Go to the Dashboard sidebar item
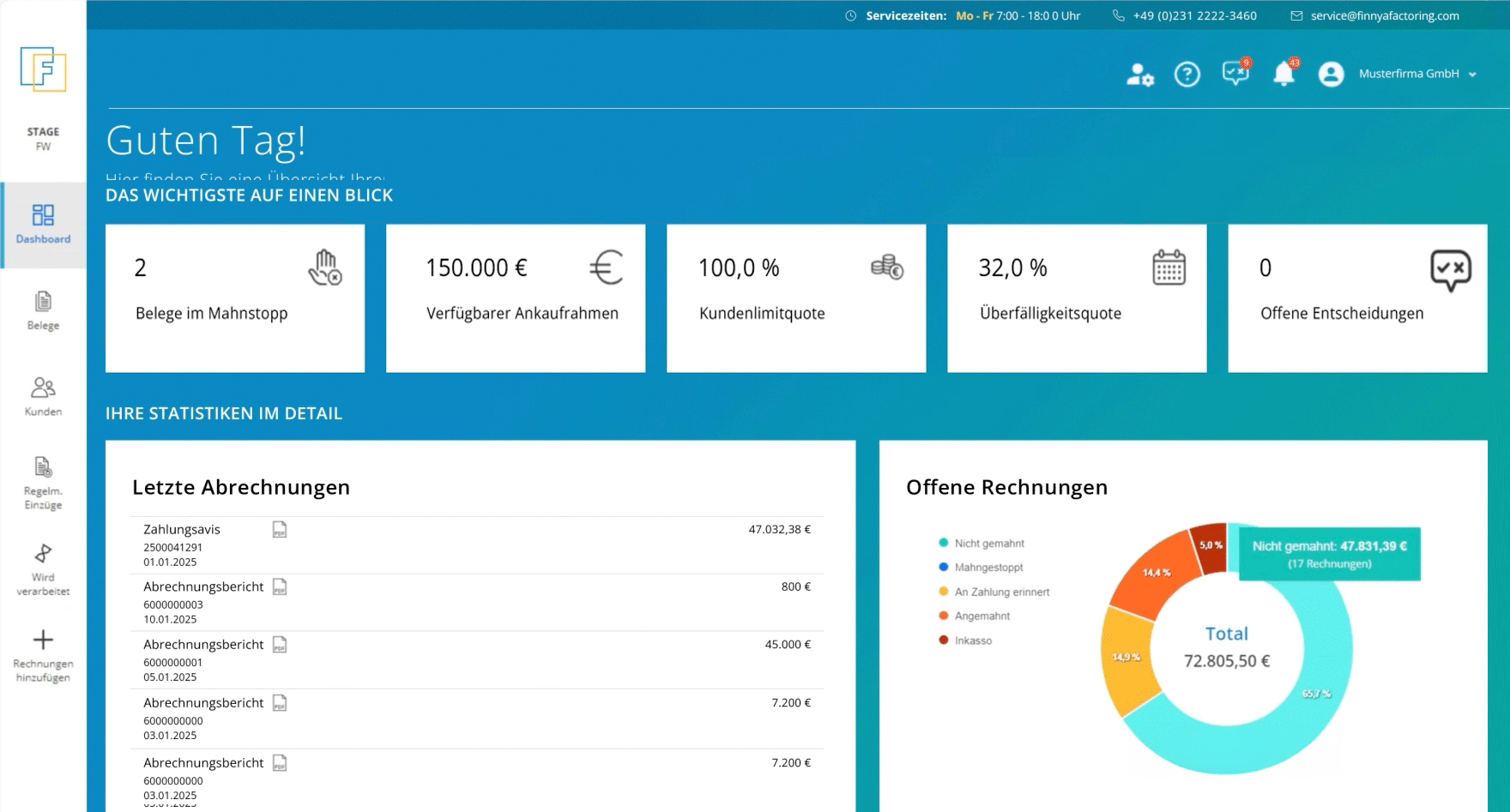1510x812 pixels. [x=43, y=225]
